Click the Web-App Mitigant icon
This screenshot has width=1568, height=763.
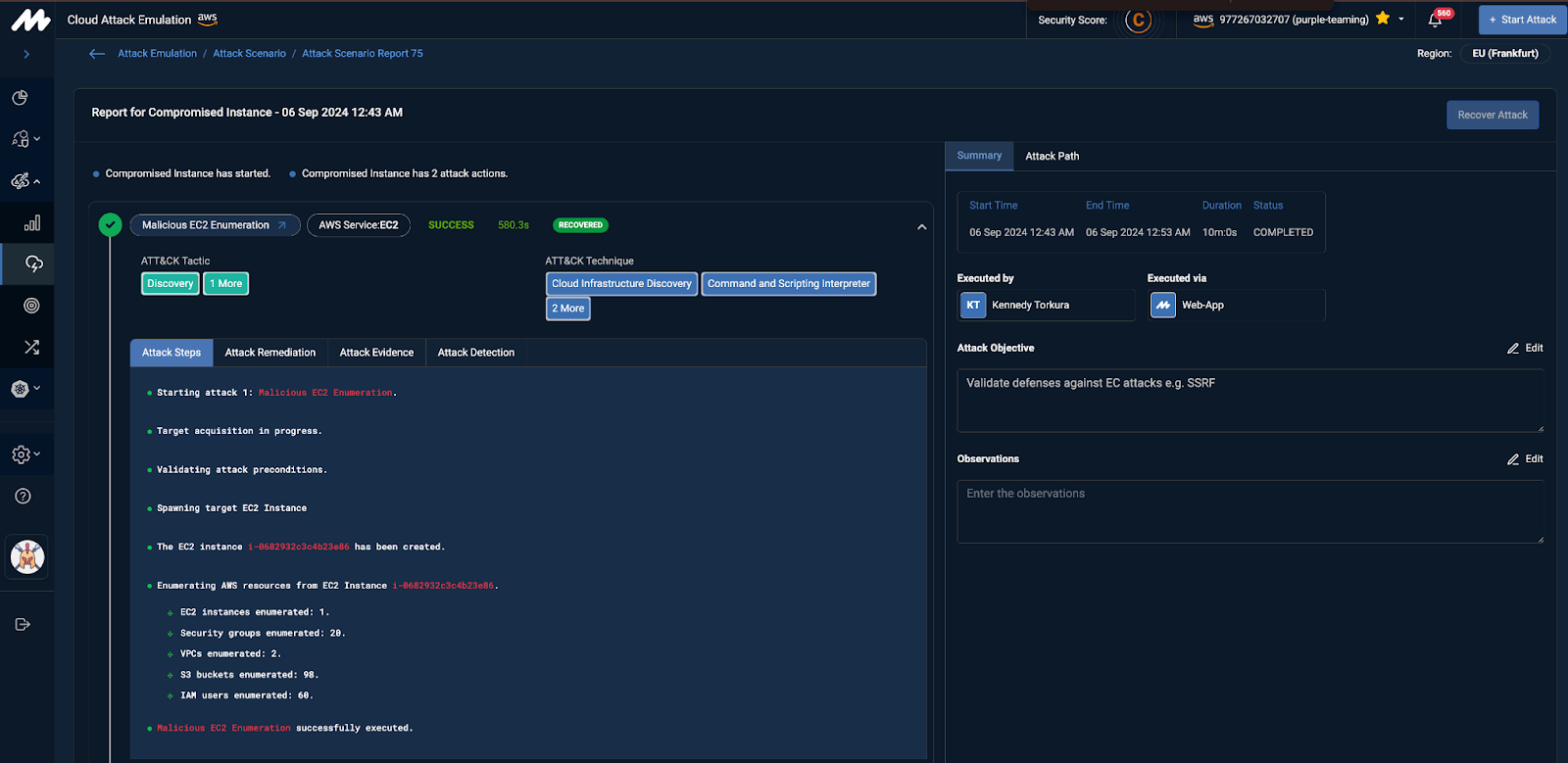coord(1163,306)
